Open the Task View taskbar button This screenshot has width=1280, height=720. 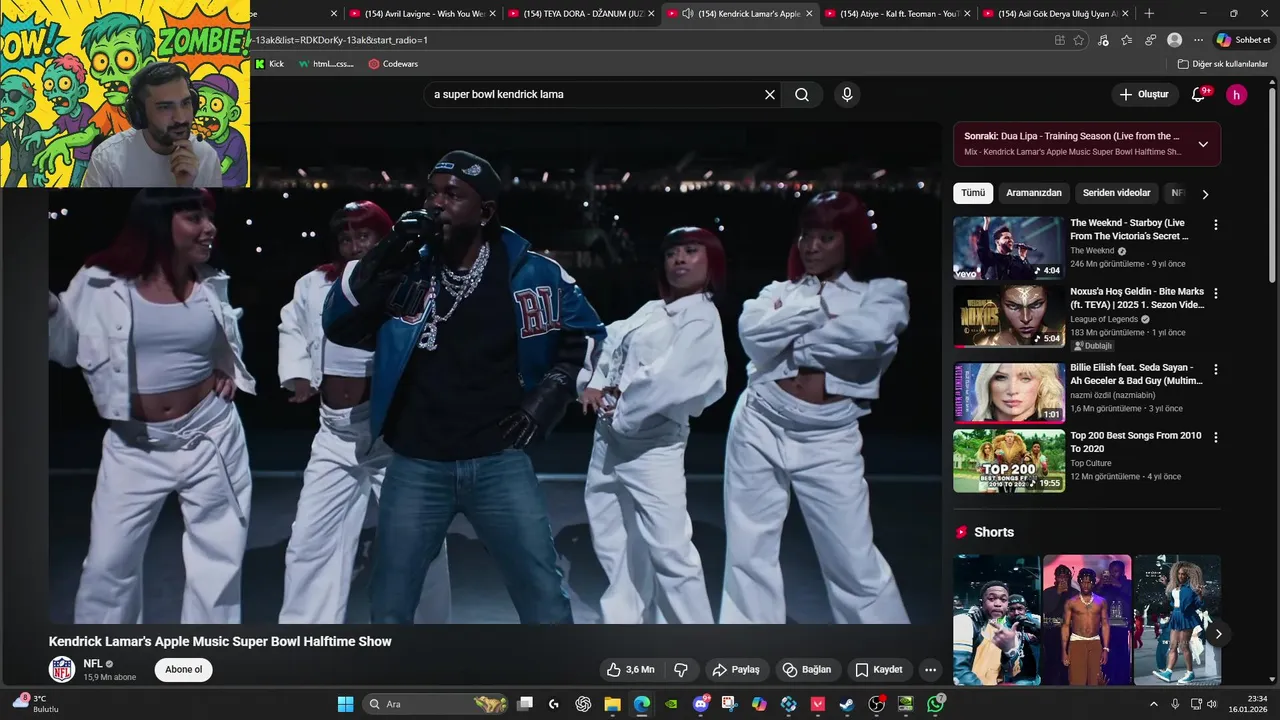coord(525,704)
